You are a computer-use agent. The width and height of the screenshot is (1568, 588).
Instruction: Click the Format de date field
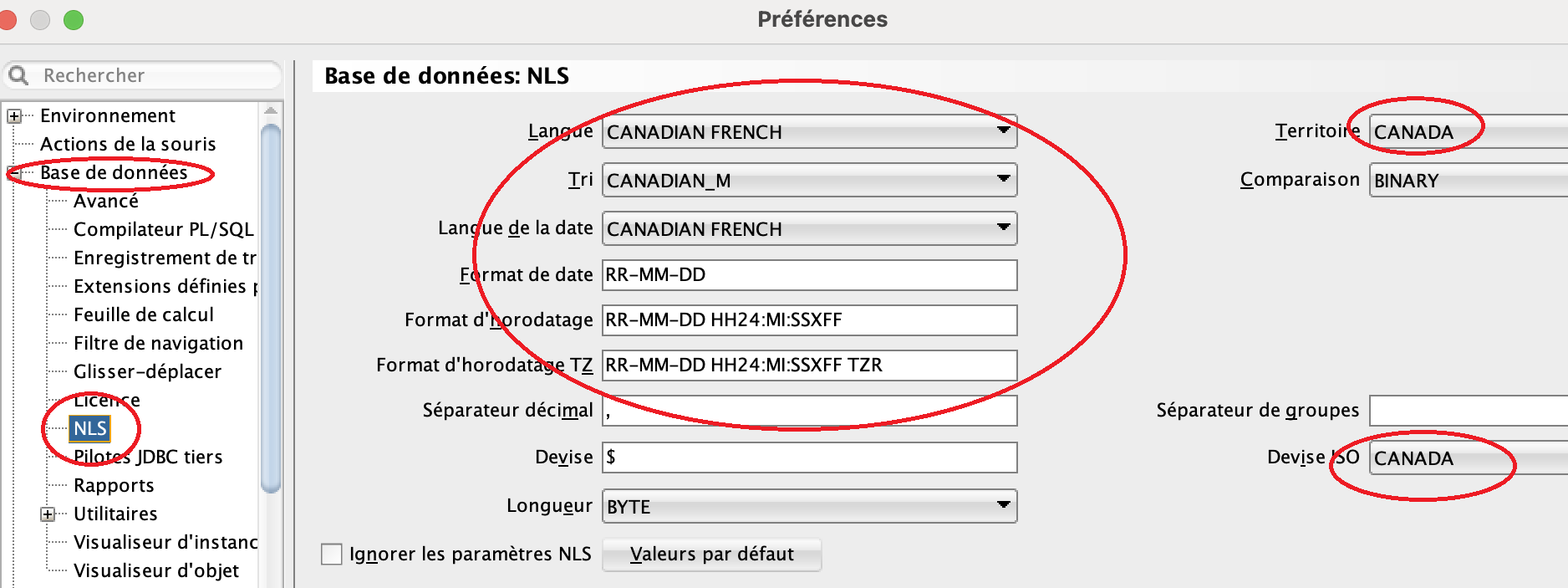[809, 275]
